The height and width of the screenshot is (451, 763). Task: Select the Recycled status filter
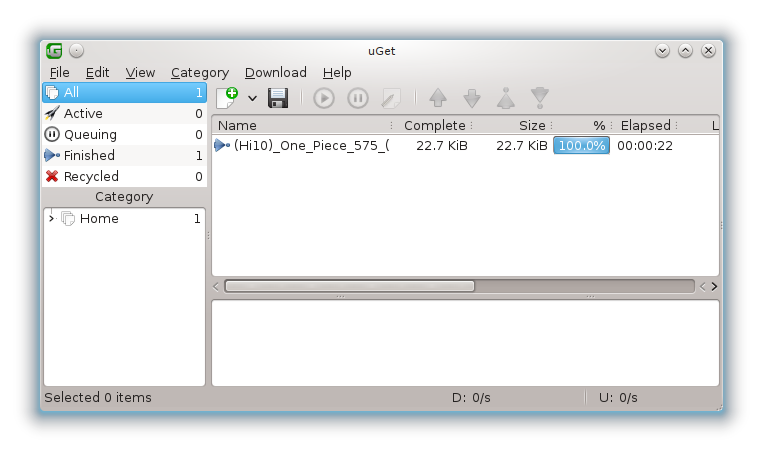point(91,176)
